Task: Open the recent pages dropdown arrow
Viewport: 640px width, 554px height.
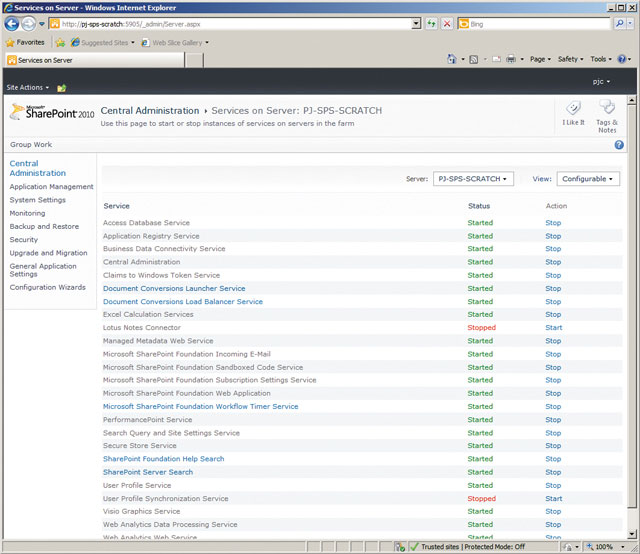Action: [42, 24]
